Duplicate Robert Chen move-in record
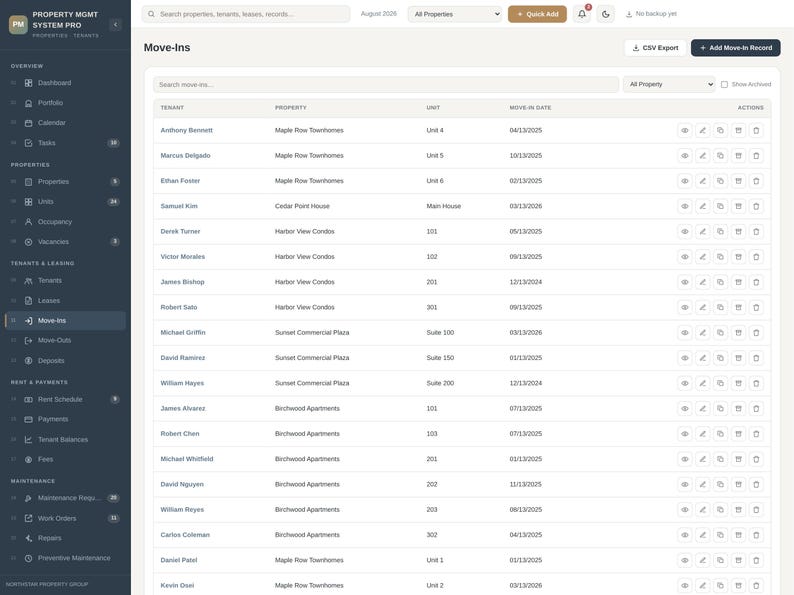Screen dimensions: 794x595 [720, 434]
